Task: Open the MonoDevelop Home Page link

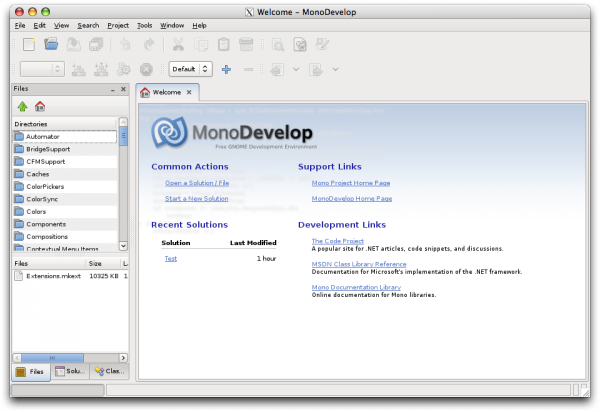Action: pos(352,199)
